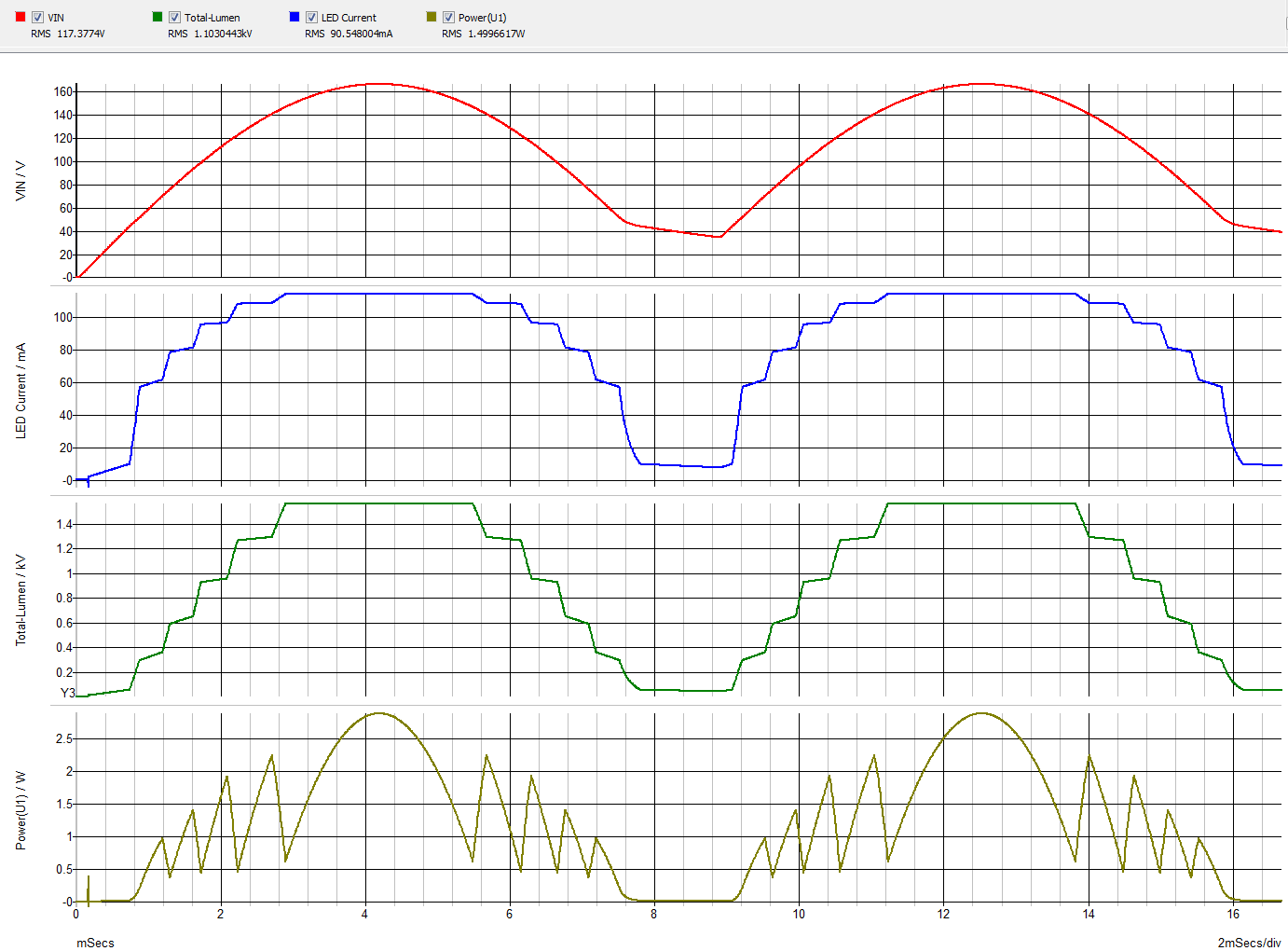Click the mSecs horizontal axis label
Screen dimensions: 1288x951
point(96,943)
